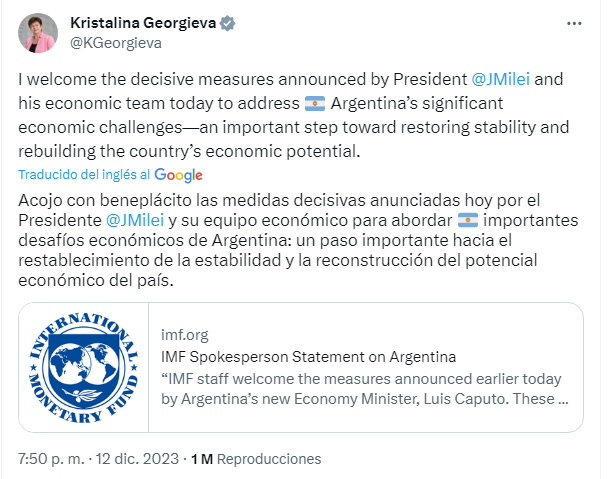
Task: Open the imf.org domain link
Action: pos(185,335)
